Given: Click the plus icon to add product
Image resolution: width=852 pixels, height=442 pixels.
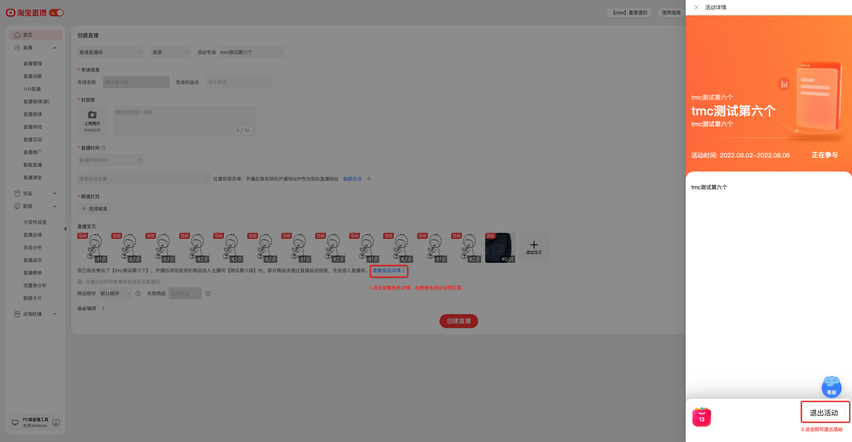Looking at the screenshot, I should [534, 245].
